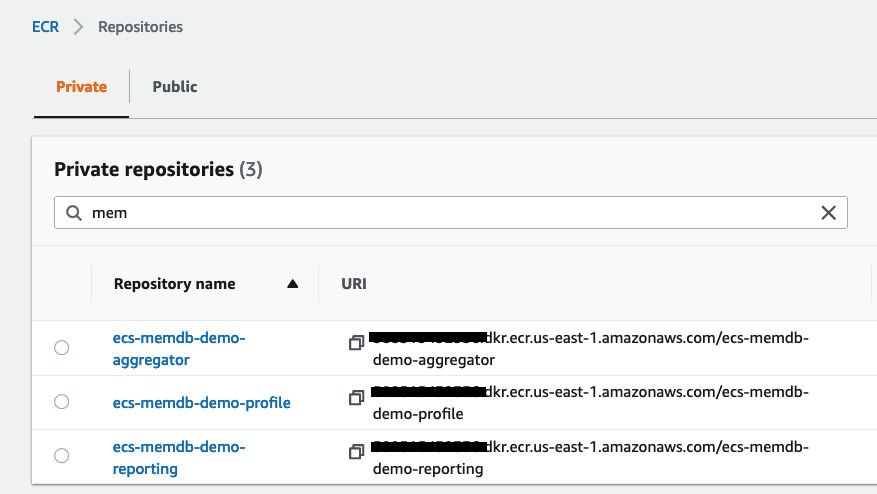This screenshot has height=494, width=877.
Task: Switch to the Private tab
Action: coord(82,87)
